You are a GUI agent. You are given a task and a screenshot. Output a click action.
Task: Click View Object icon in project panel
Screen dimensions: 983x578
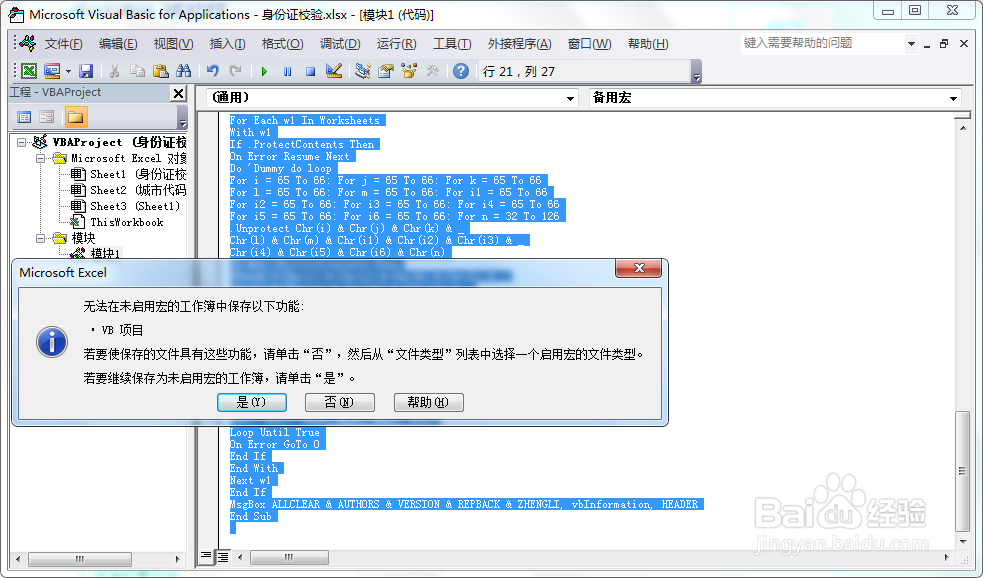tap(47, 117)
